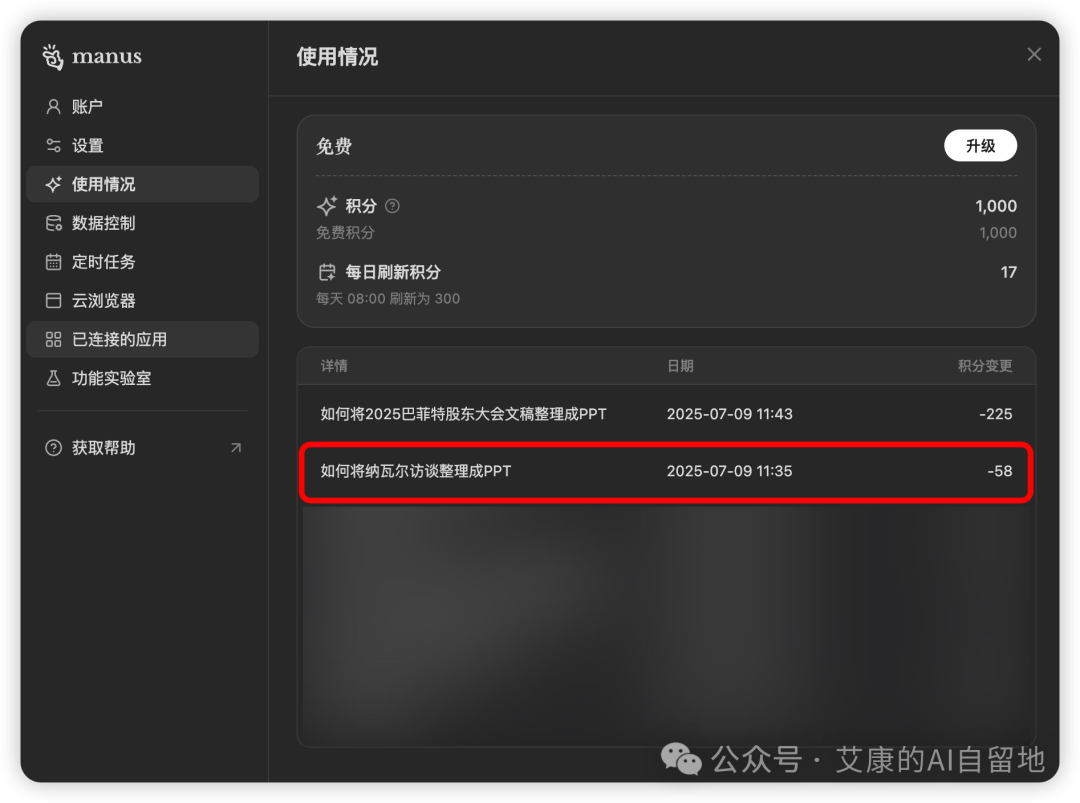Viewport: 1080px width, 803px height.
Task: Click the database icon next to 数据控制
Action: (x=53, y=223)
